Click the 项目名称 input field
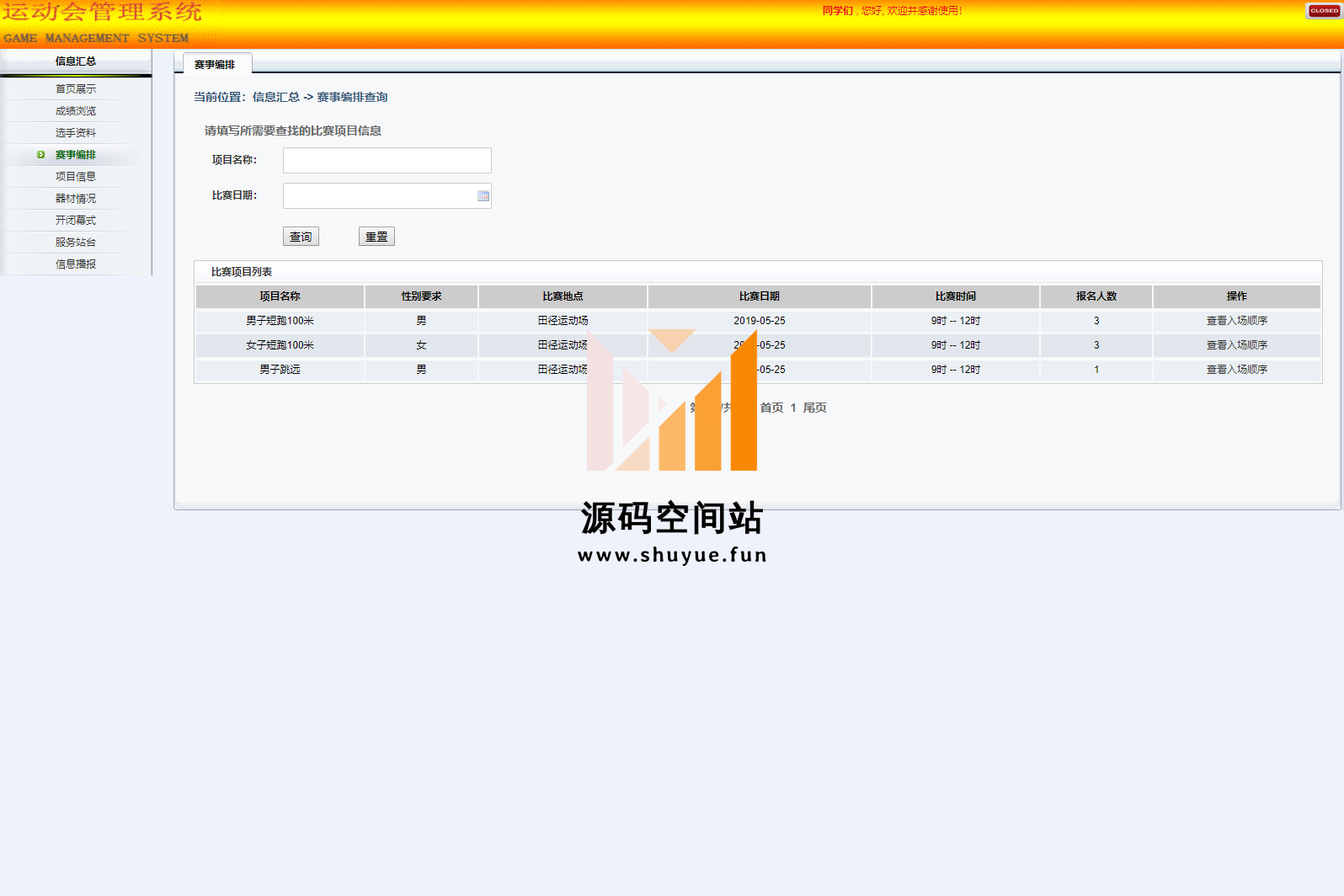Screen dimensions: 1344x896 [387, 160]
